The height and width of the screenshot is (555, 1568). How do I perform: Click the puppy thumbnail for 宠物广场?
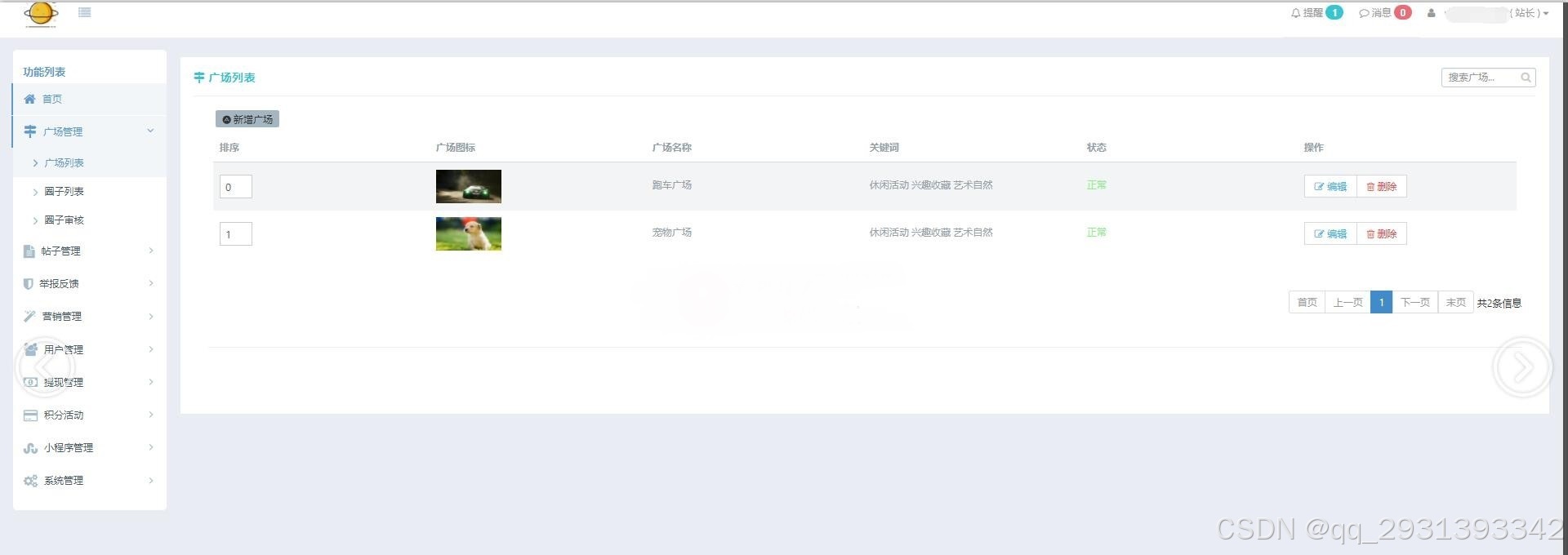click(x=468, y=234)
